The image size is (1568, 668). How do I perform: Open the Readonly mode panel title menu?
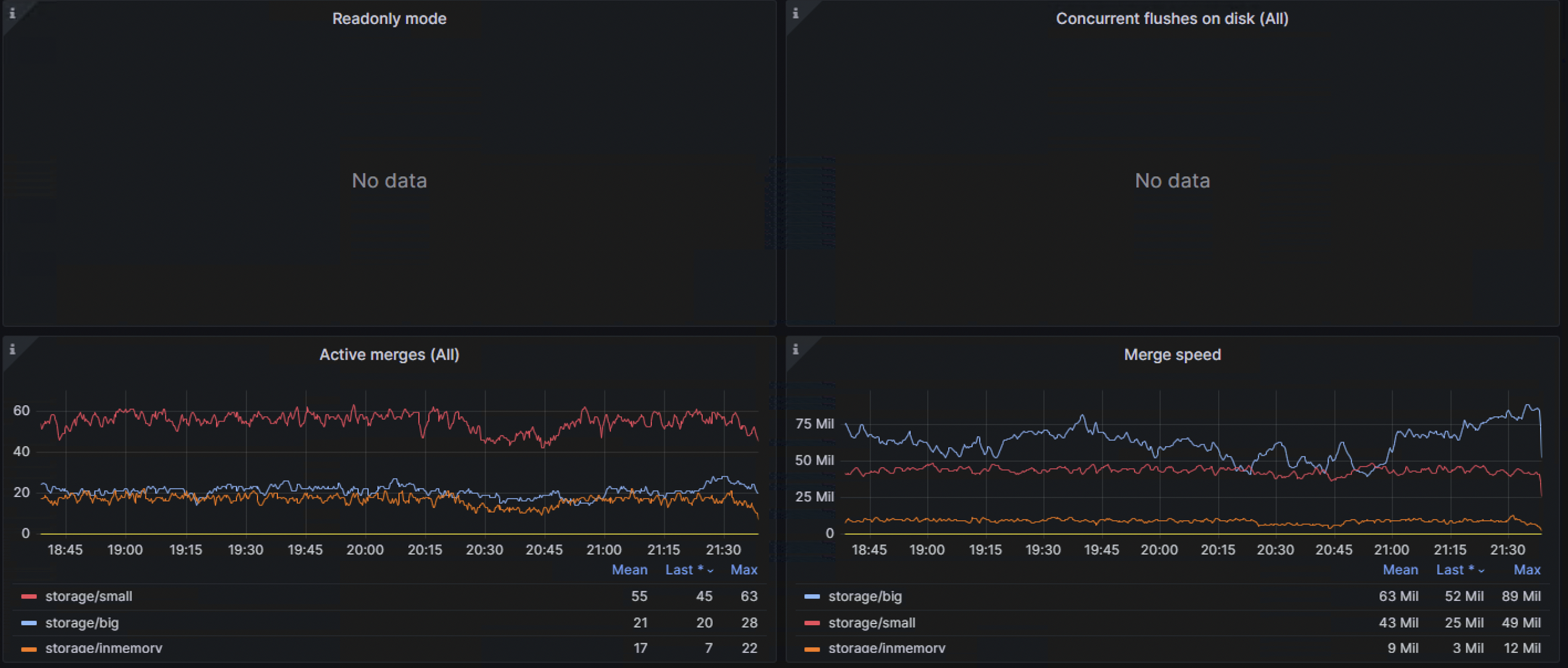click(x=389, y=18)
